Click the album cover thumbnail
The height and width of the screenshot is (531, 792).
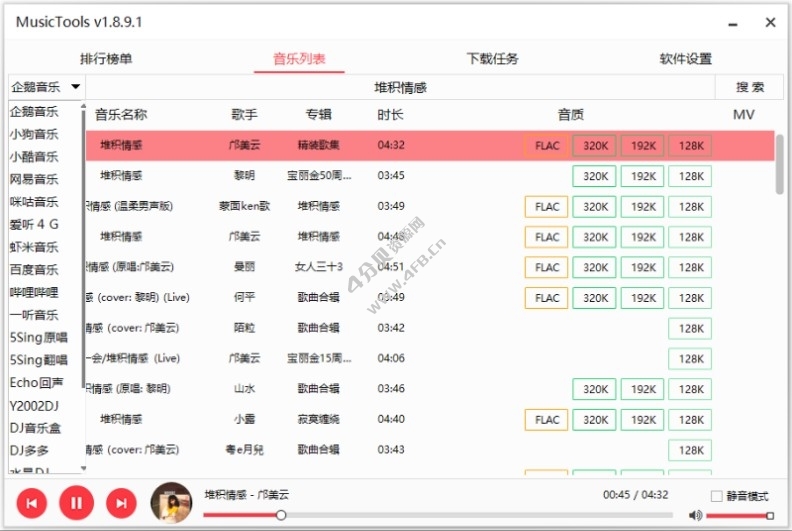pyautogui.click(x=172, y=502)
